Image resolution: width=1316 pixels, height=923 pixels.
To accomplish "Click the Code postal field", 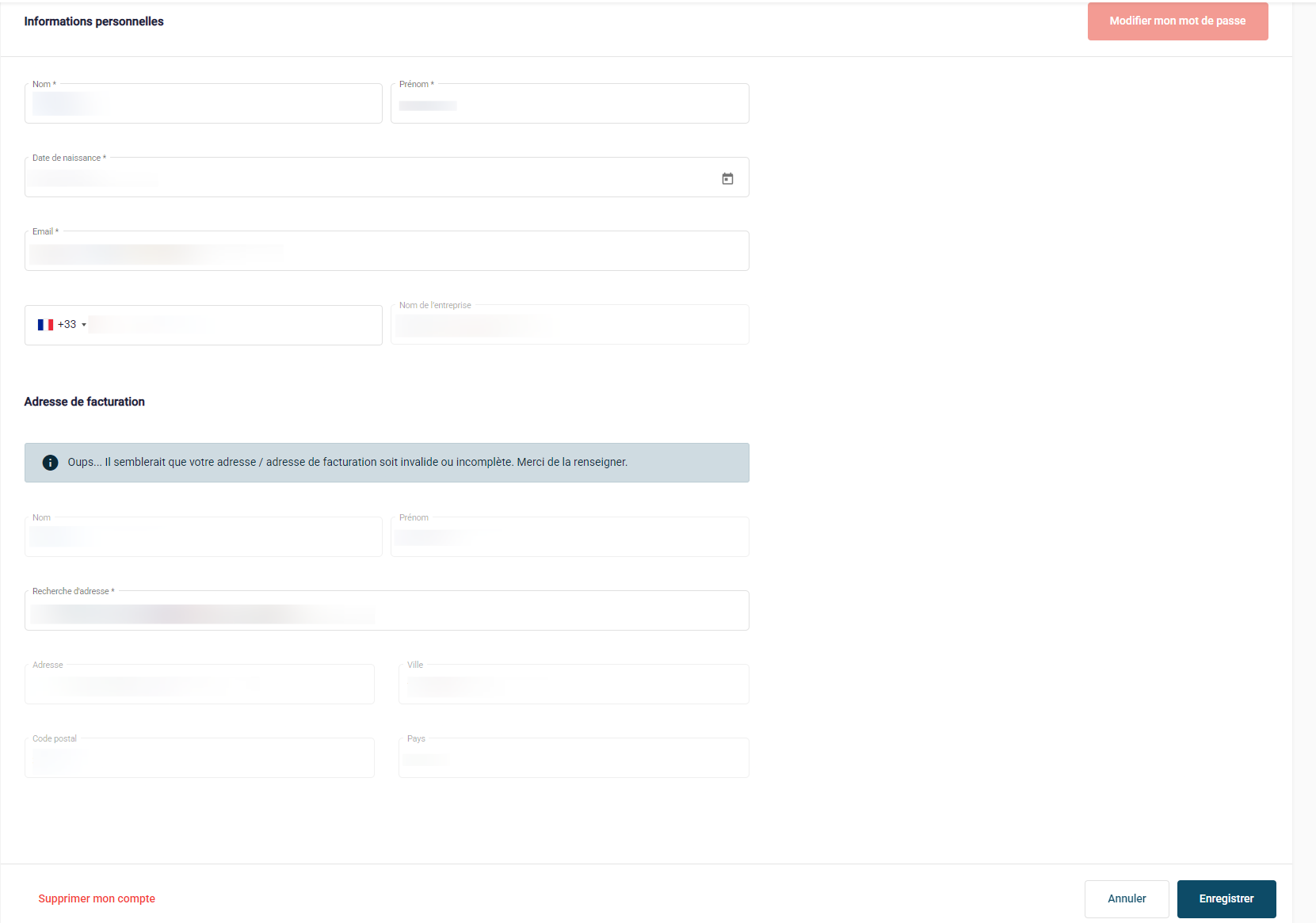I will [199, 759].
